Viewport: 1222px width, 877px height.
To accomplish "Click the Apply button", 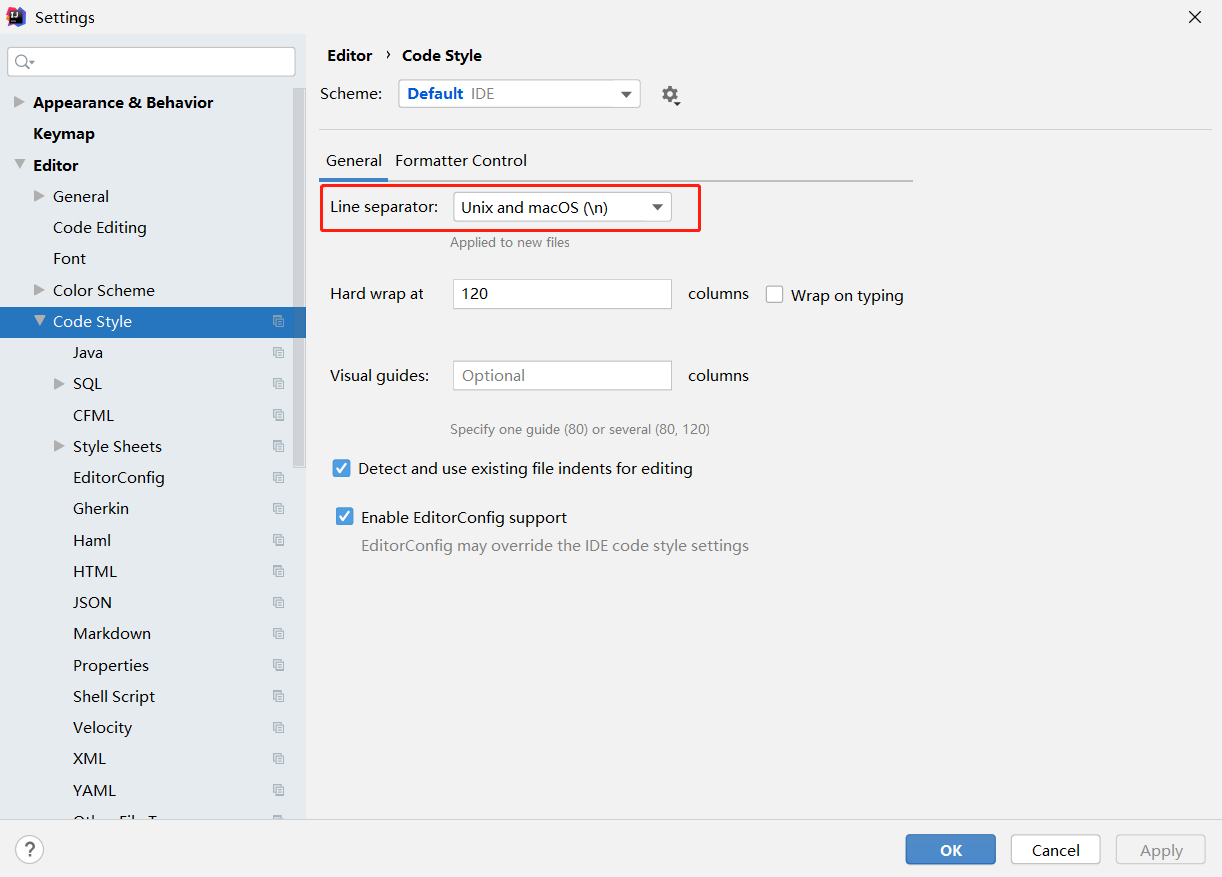I will pyautogui.click(x=1161, y=850).
